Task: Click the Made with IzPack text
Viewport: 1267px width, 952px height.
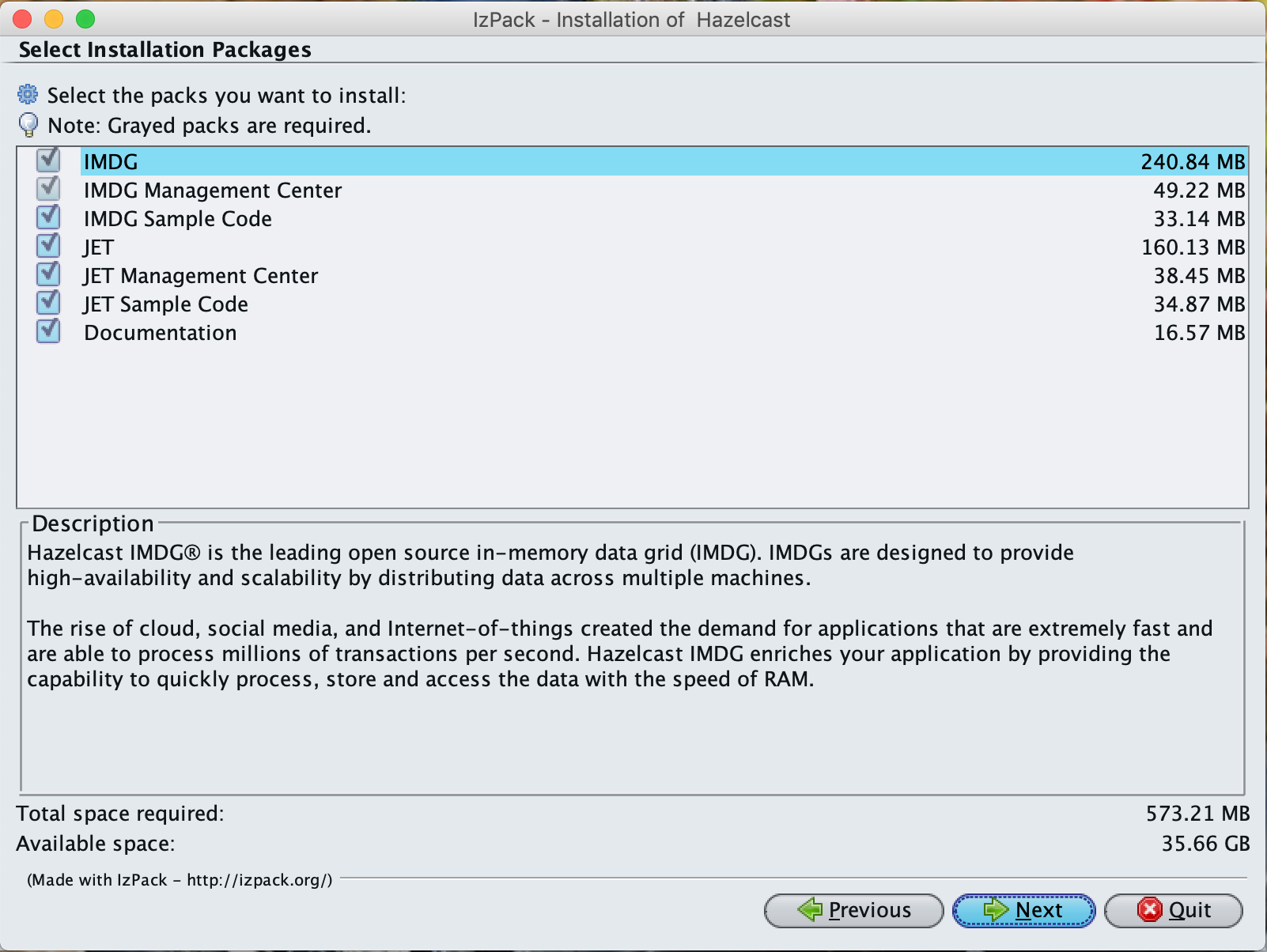Action: (x=180, y=880)
